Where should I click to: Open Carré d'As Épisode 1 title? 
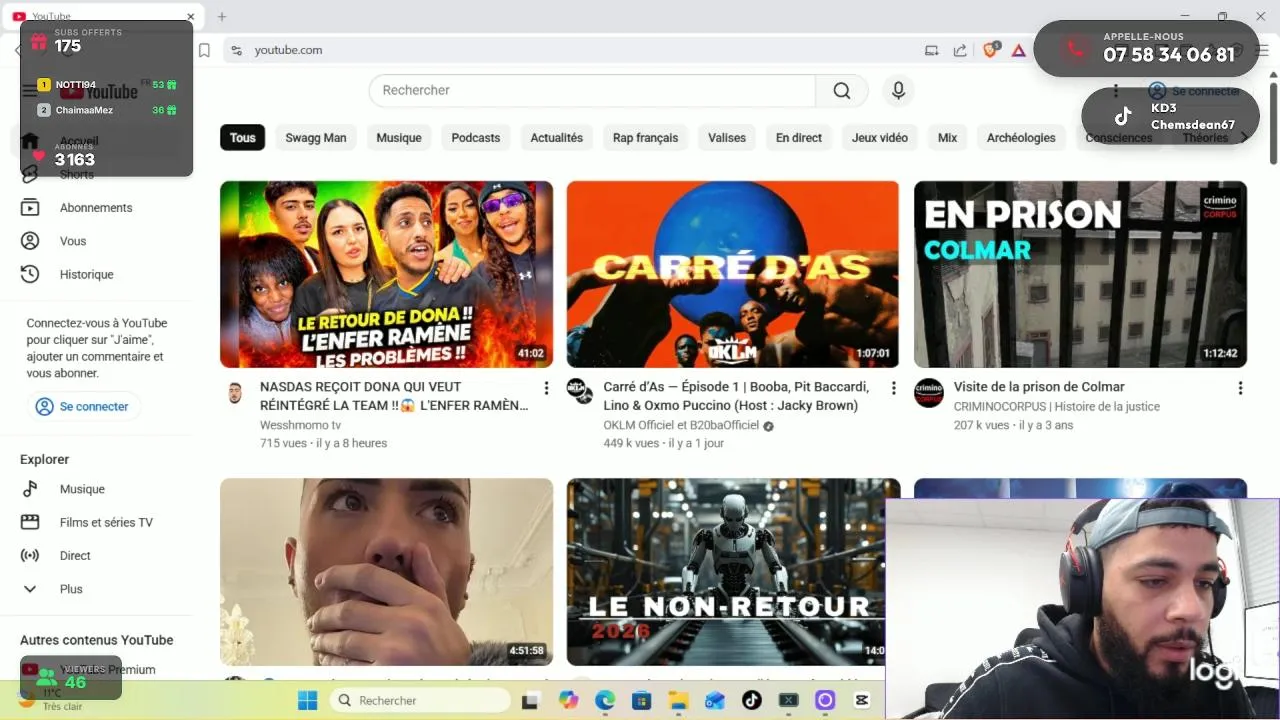pos(736,396)
